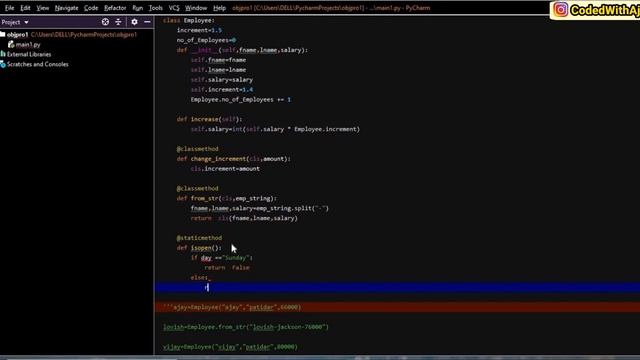Screen dimensions: 640x360
Task: Click the 'Employee.no_of_Employees += 1' line
Action: [241, 100]
